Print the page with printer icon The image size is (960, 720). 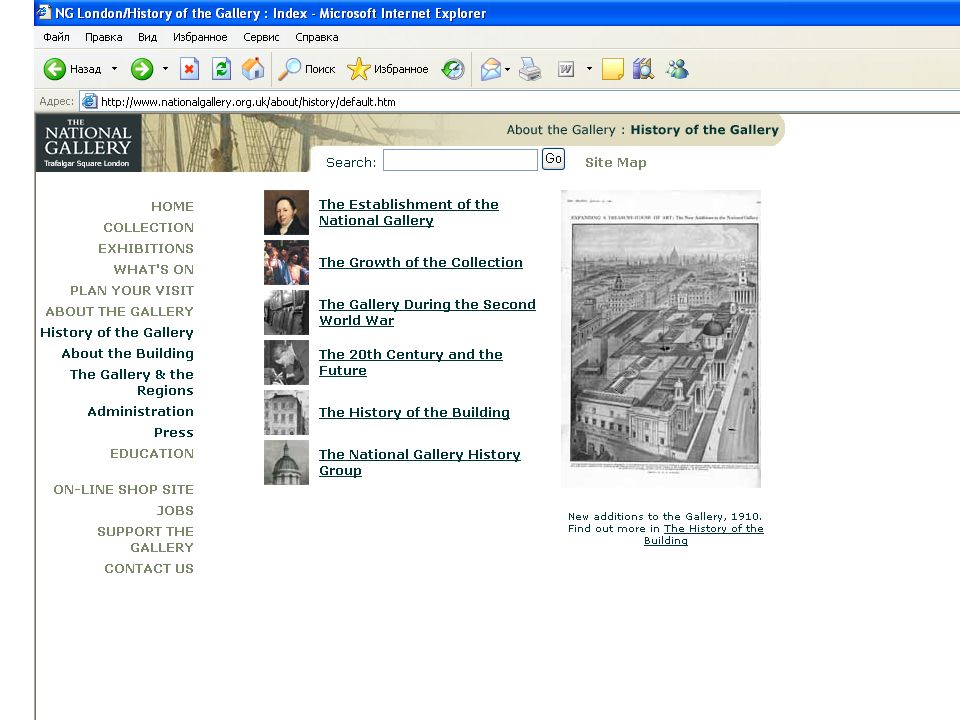[x=530, y=69]
